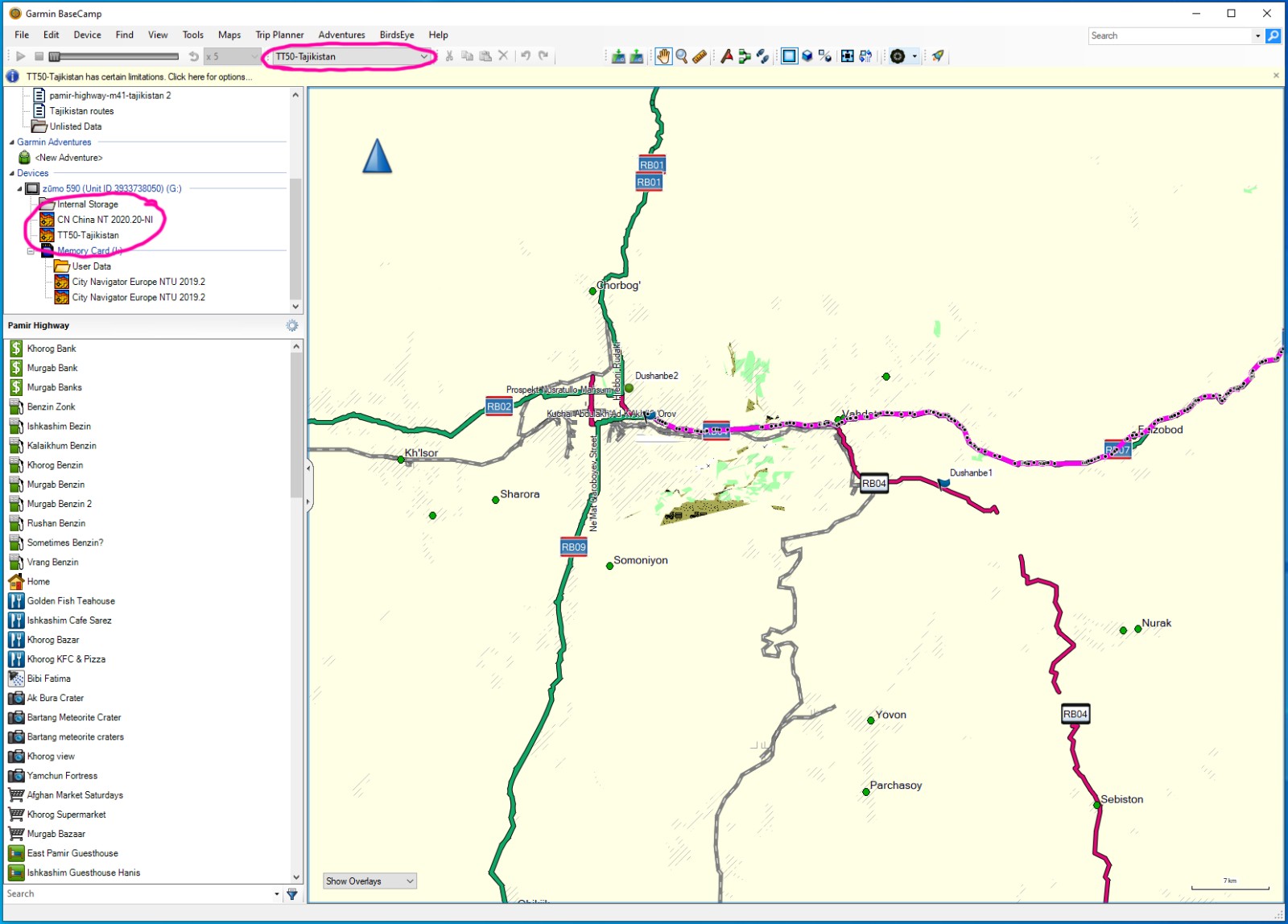
Task: Click the New Adventure item
Action: click(x=68, y=158)
